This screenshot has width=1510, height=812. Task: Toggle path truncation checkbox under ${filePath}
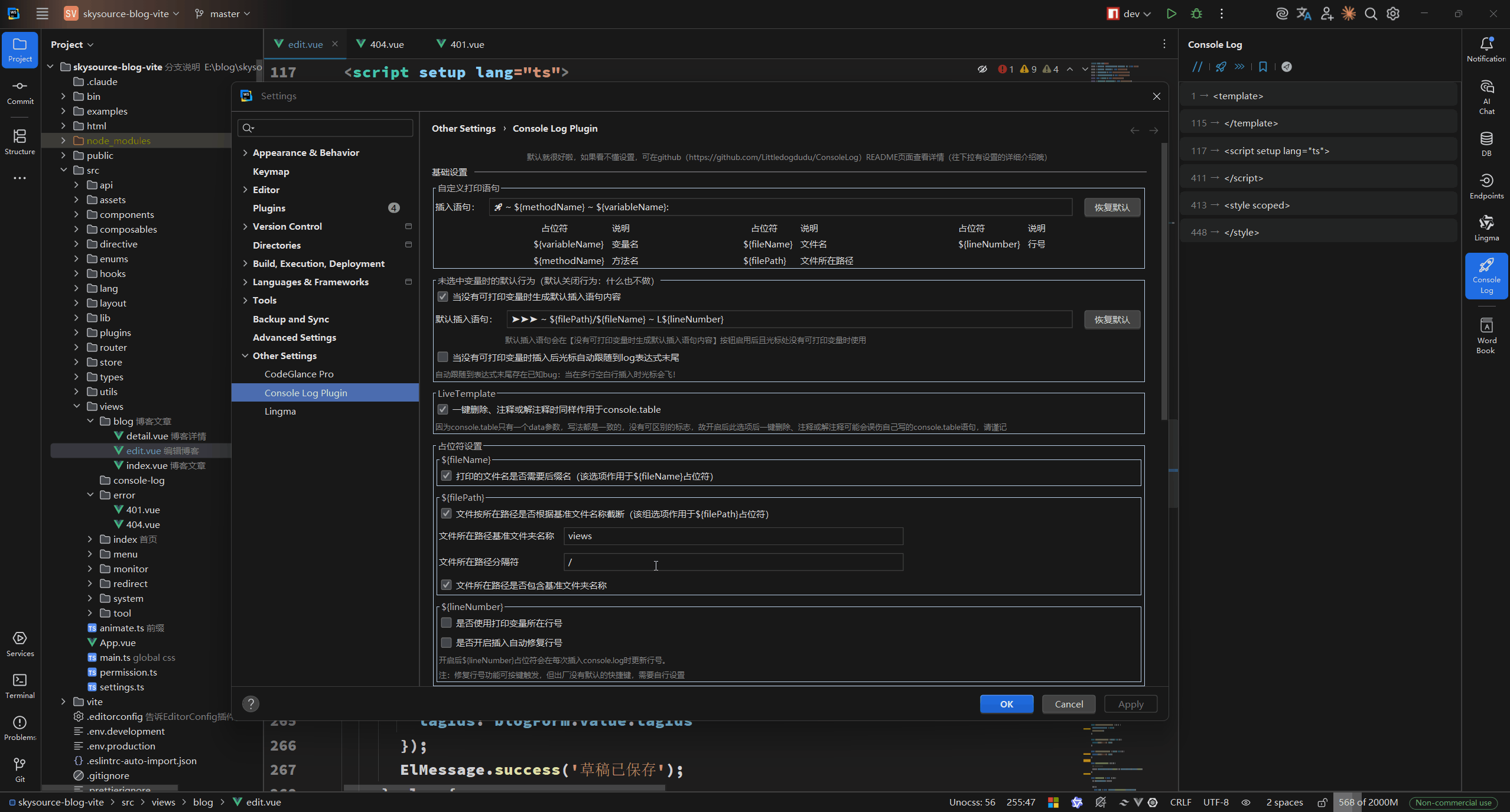tap(446, 514)
